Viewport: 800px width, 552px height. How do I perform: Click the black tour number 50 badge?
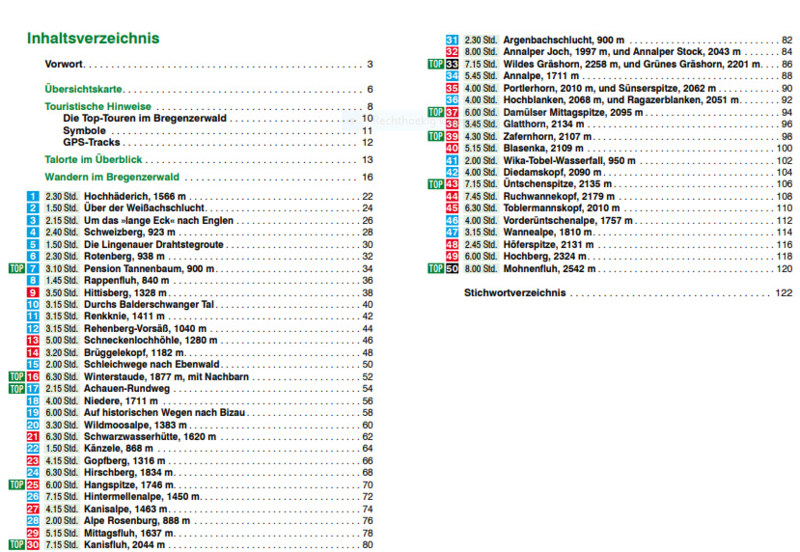tap(452, 268)
